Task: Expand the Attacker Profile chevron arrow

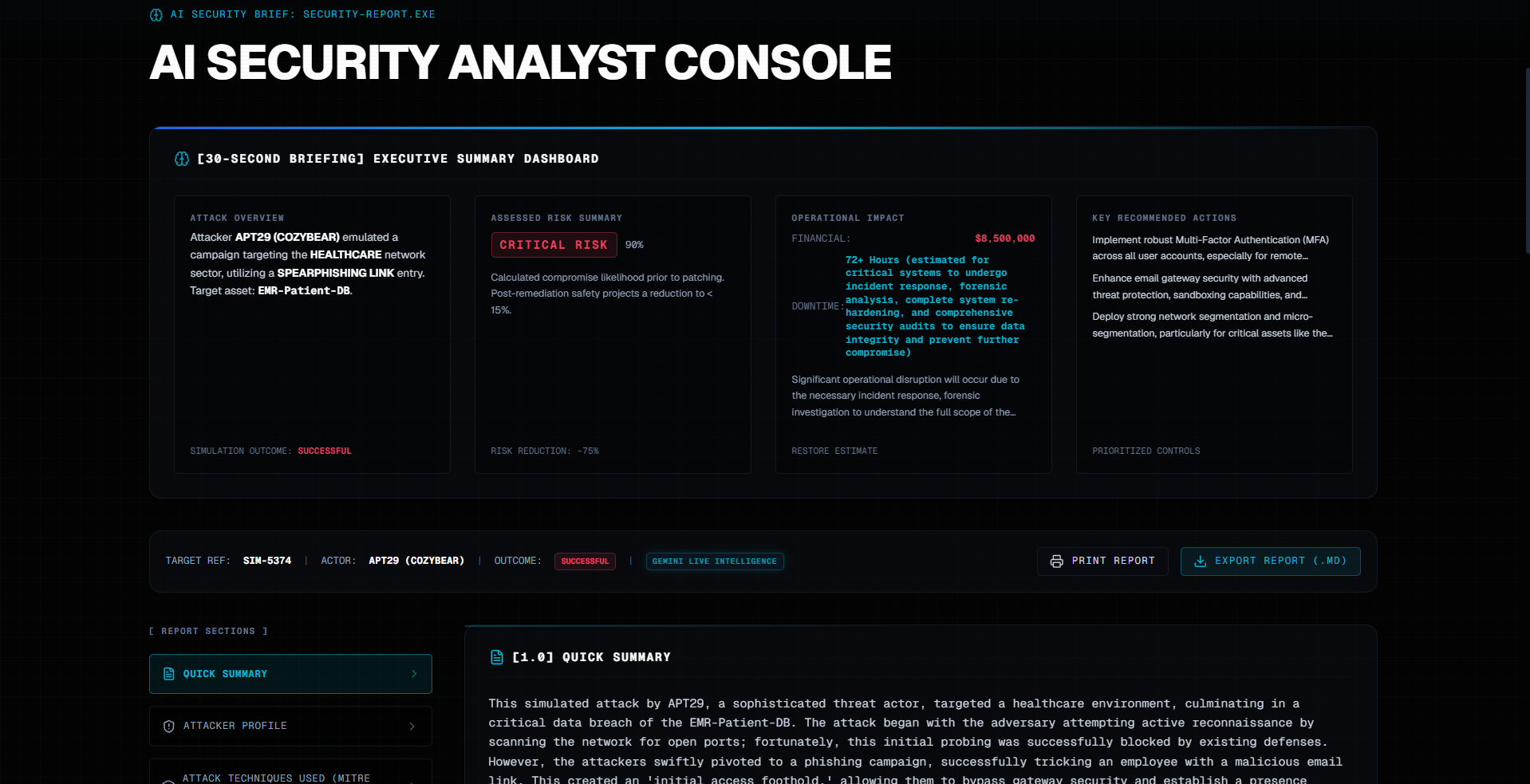Action: [412, 727]
